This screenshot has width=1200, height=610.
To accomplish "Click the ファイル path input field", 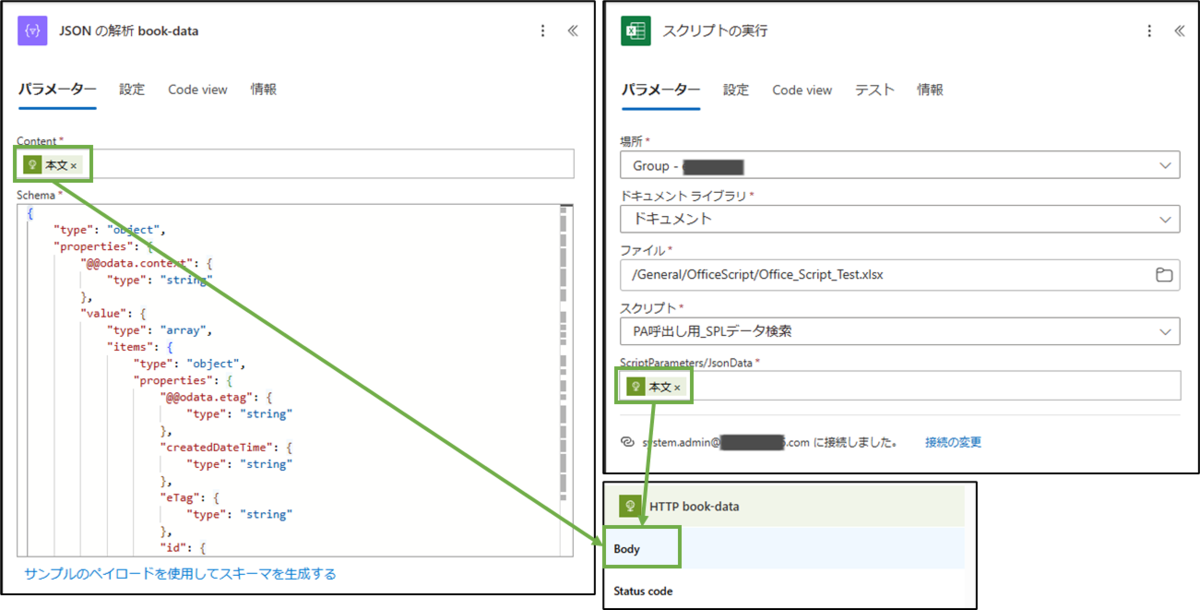I will pyautogui.click(x=900, y=274).
